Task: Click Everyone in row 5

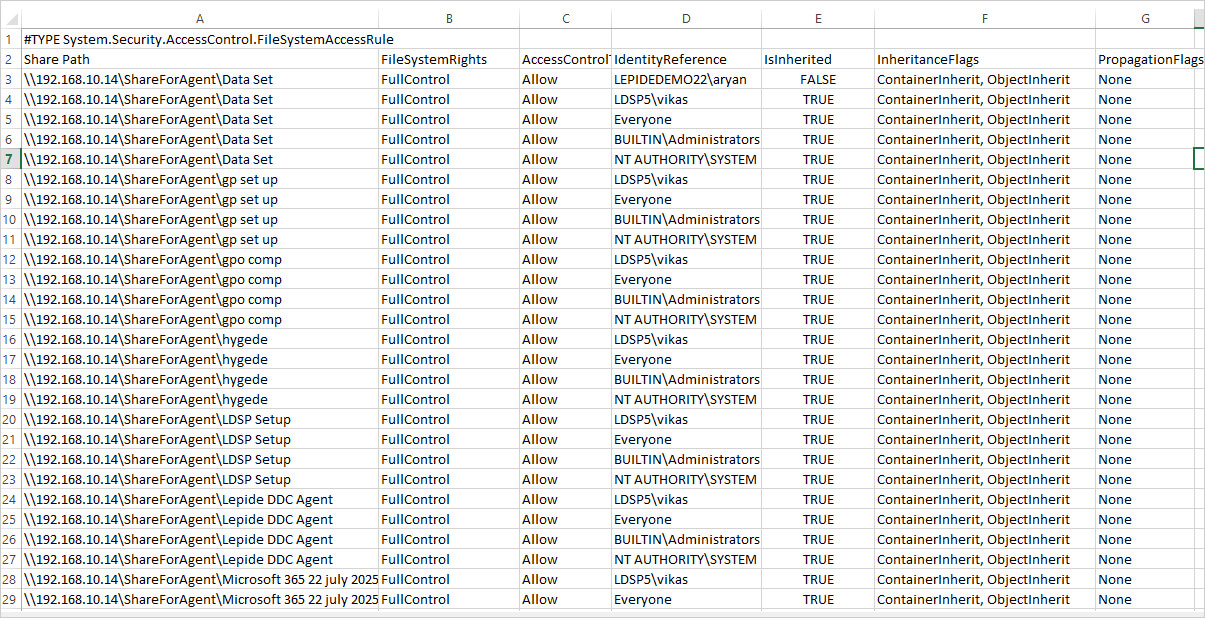Action: [686, 119]
